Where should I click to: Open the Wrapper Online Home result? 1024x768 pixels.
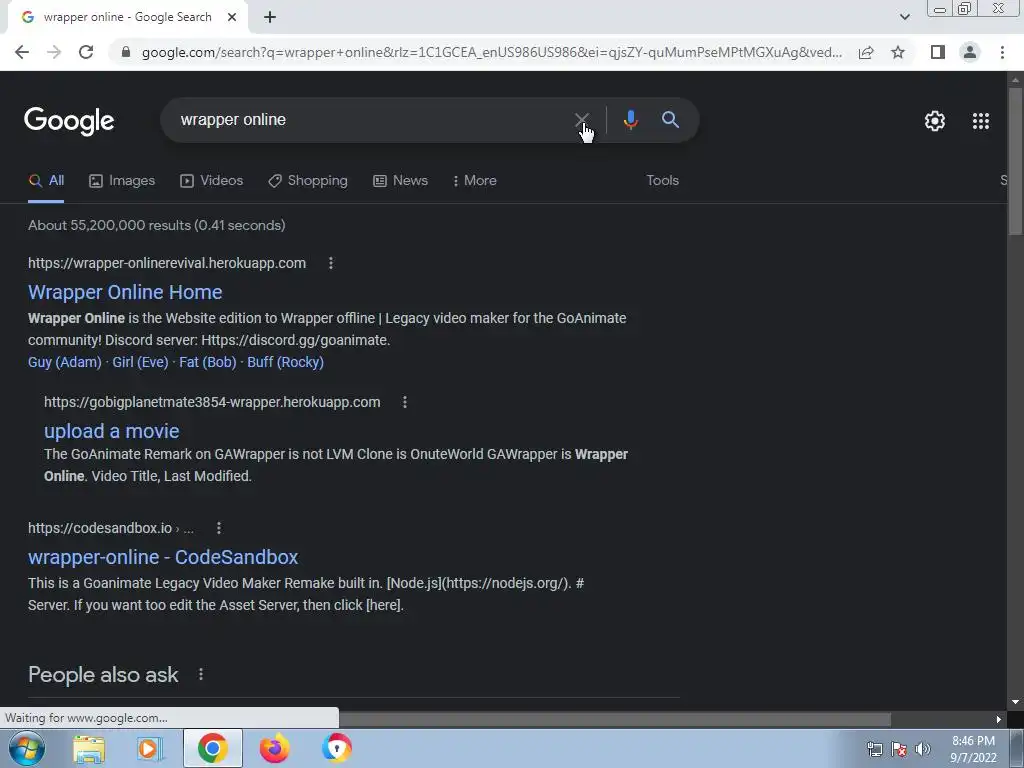125,292
